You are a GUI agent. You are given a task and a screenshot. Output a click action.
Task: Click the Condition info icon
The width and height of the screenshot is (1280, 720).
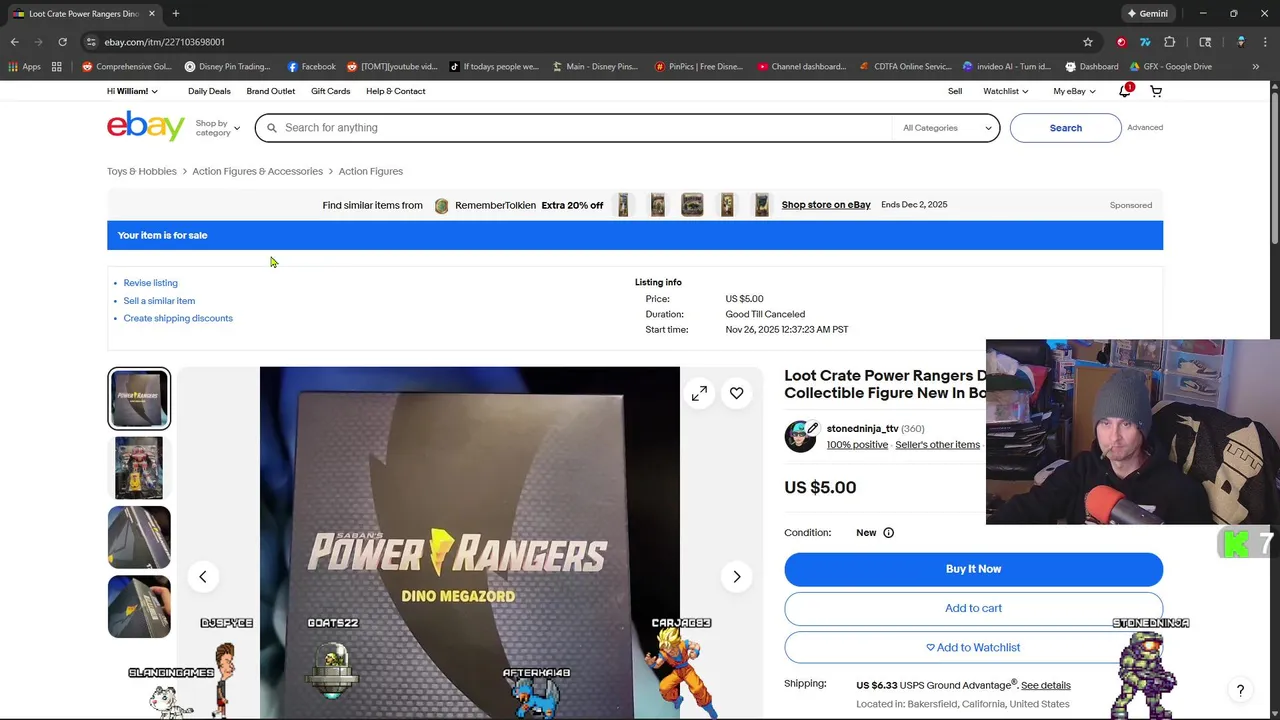point(888,533)
